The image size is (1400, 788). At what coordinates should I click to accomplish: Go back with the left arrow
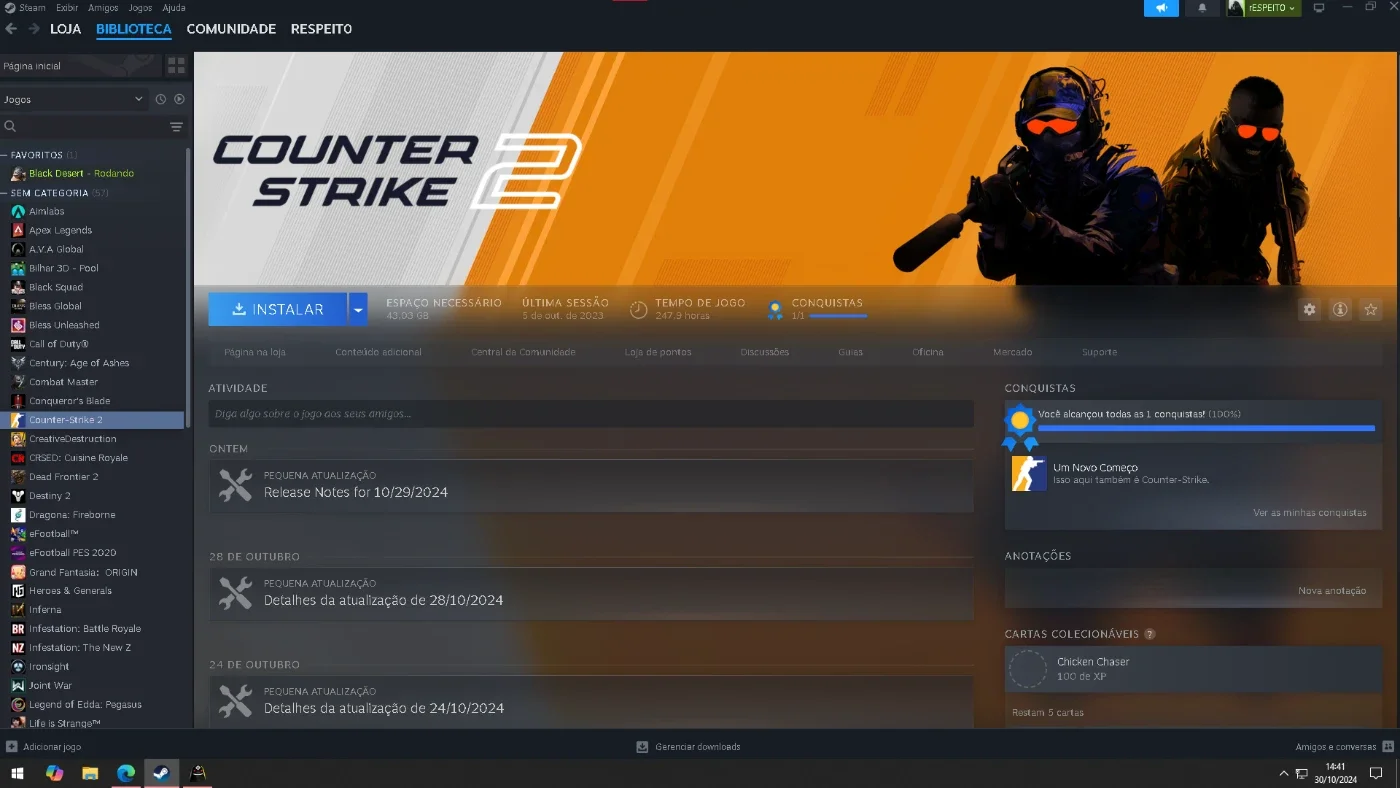pyautogui.click(x=12, y=29)
